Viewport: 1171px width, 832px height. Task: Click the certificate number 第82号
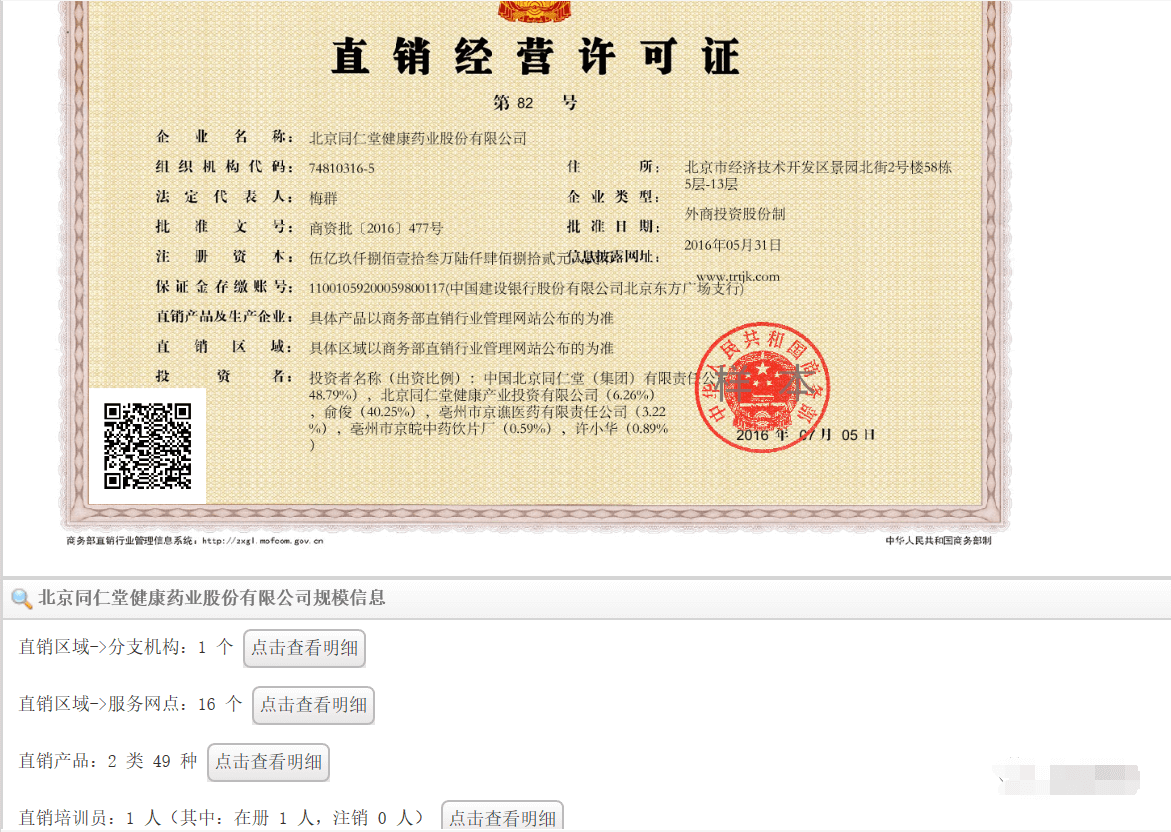[x=535, y=103]
